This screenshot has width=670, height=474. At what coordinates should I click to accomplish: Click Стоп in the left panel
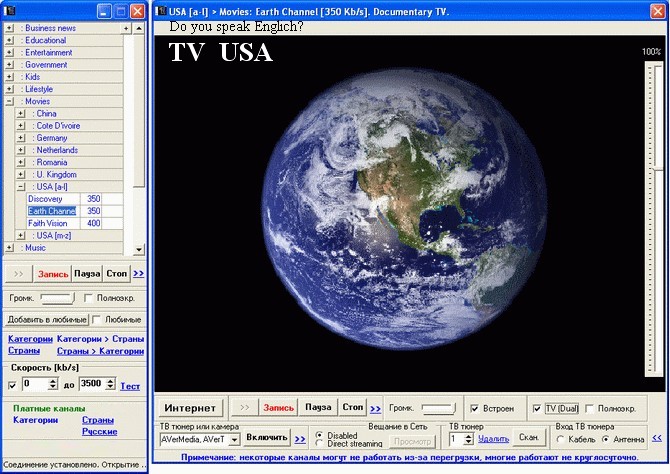pyautogui.click(x=117, y=274)
